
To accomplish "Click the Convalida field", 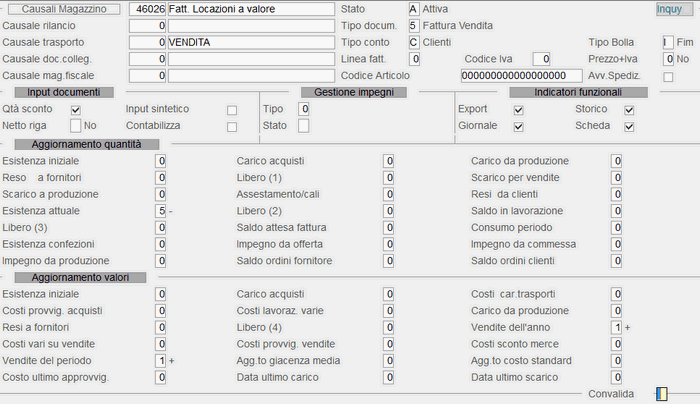I will click(x=662, y=394).
